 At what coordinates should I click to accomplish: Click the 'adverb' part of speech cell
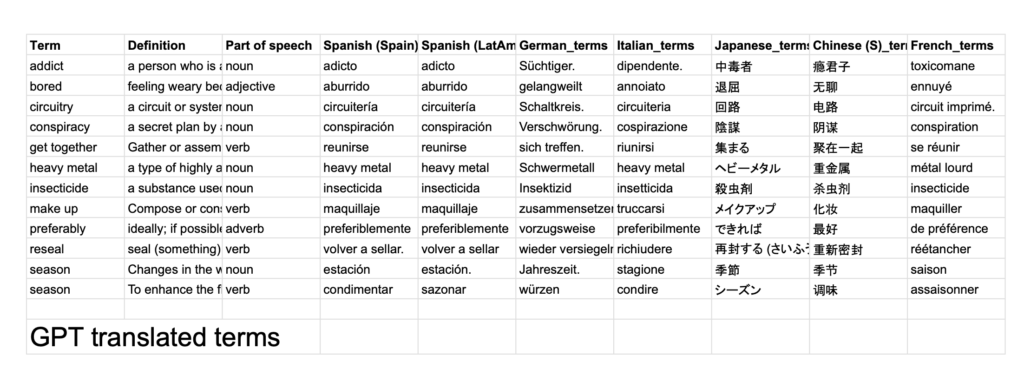[x=271, y=229]
